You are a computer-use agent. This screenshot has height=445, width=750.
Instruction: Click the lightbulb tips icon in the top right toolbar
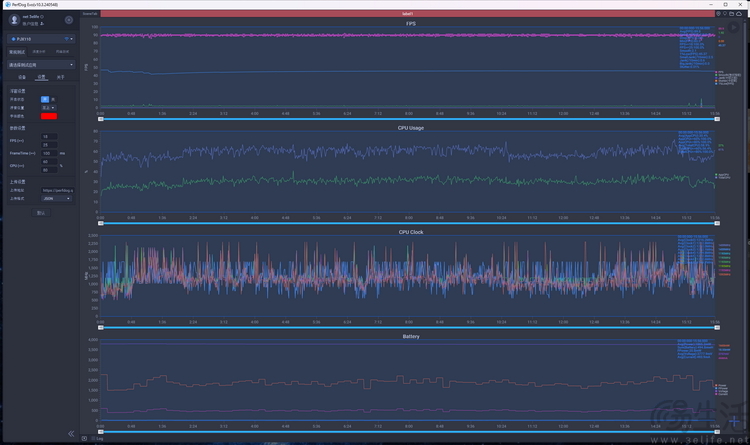pos(725,14)
